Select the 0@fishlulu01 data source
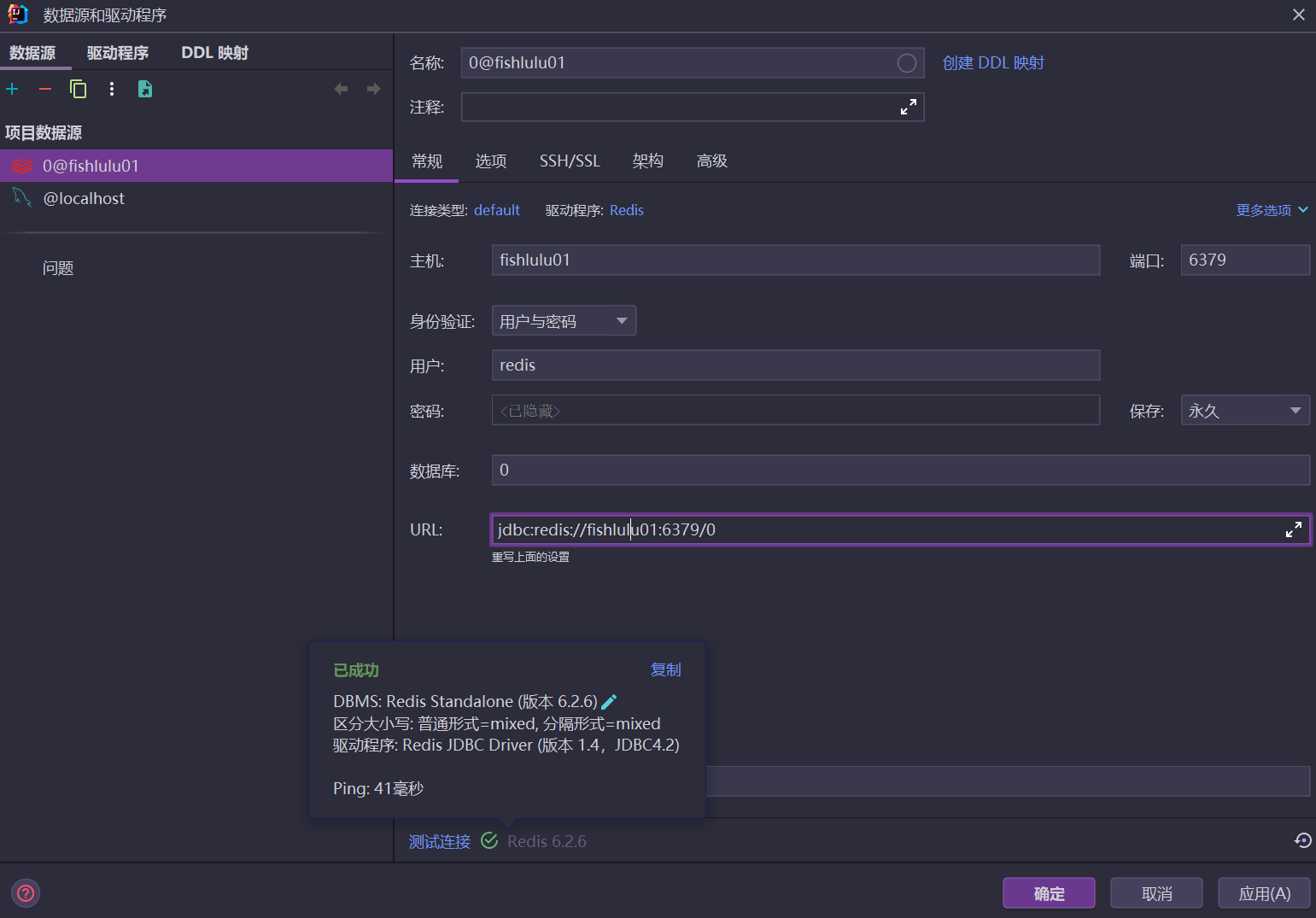Image resolution: width=1316 pixels, height=918 pixels. point(196,166)
